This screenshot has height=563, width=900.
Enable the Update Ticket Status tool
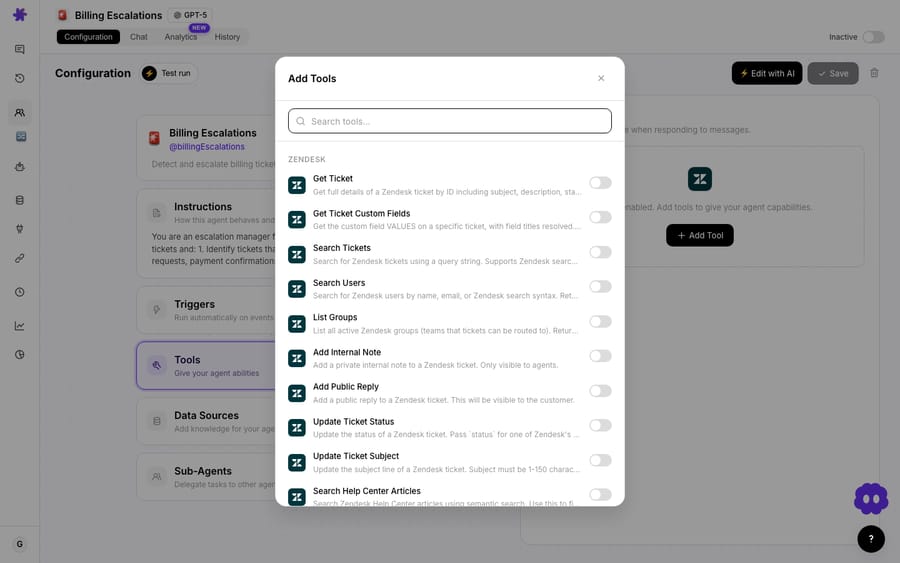pyautogui.click(x=600, y=425)
